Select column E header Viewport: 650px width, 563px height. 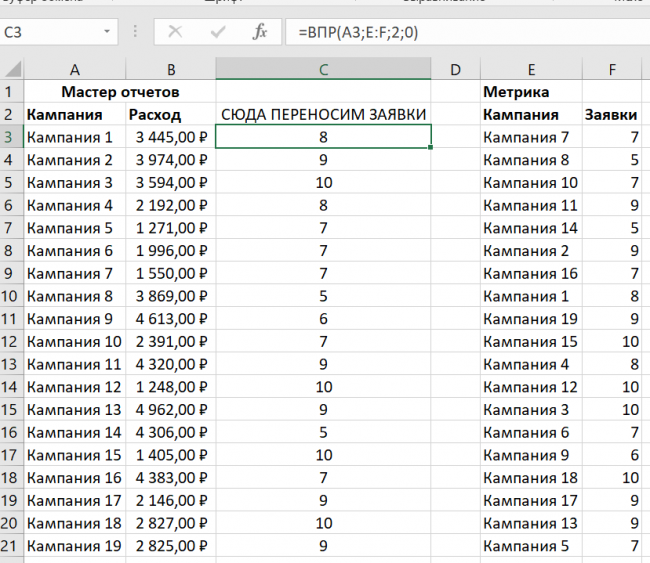click(x=530, y=69)
